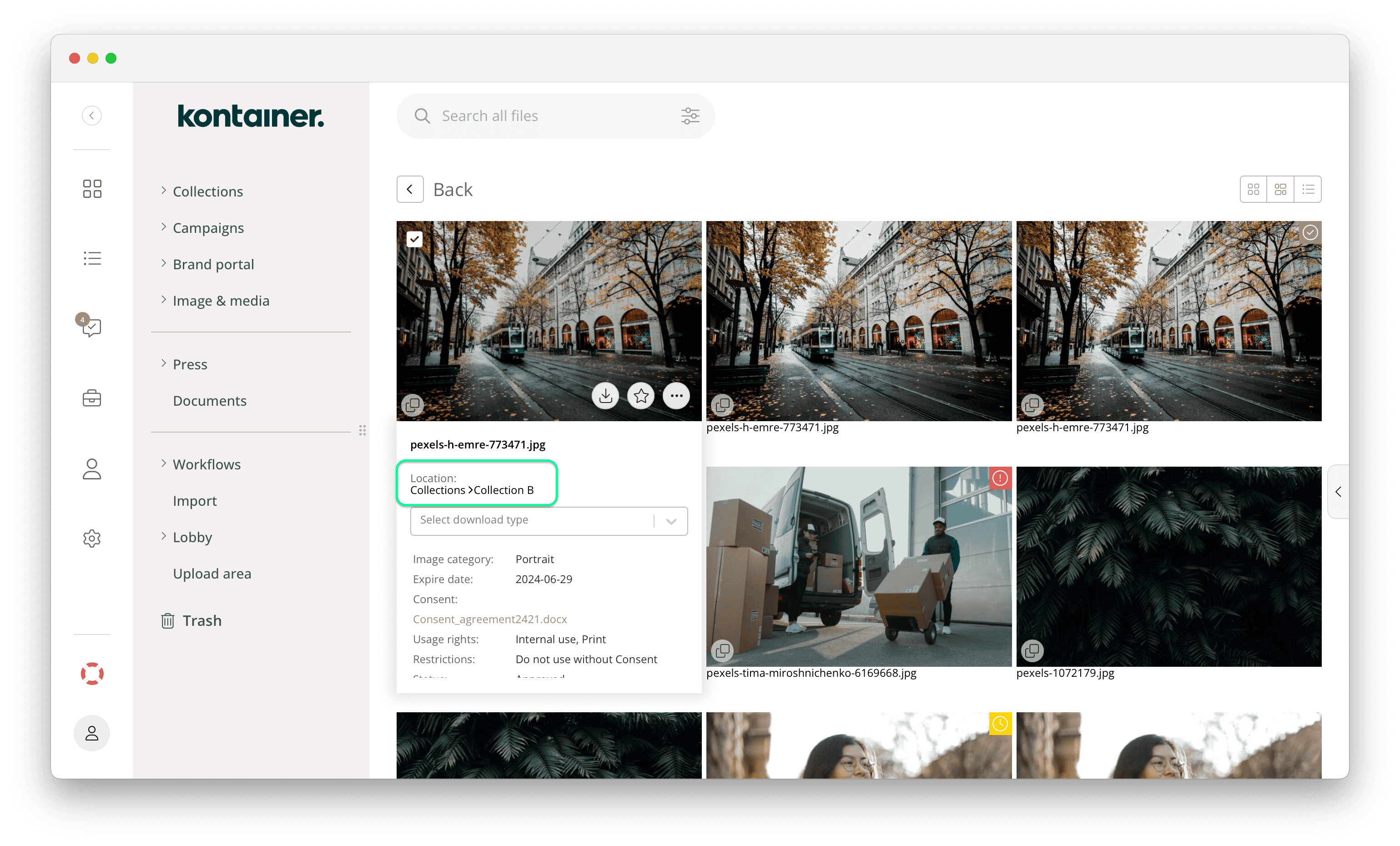
Task: Open three-dots menu on selected image
Action: click(676, 396)
